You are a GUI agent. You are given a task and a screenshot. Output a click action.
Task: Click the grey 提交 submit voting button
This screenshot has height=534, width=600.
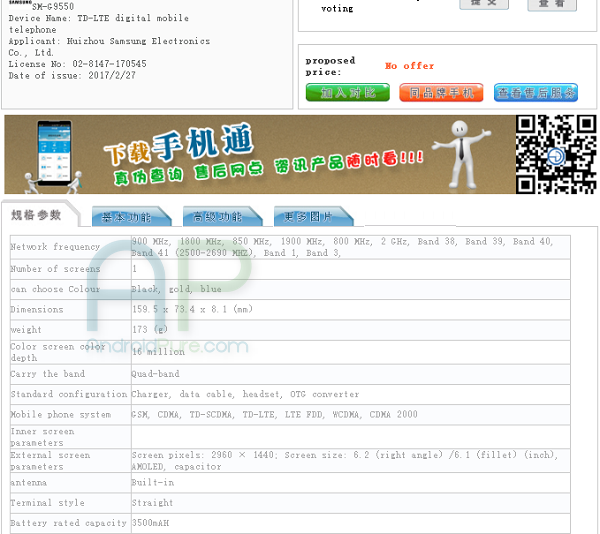point(484,3)
